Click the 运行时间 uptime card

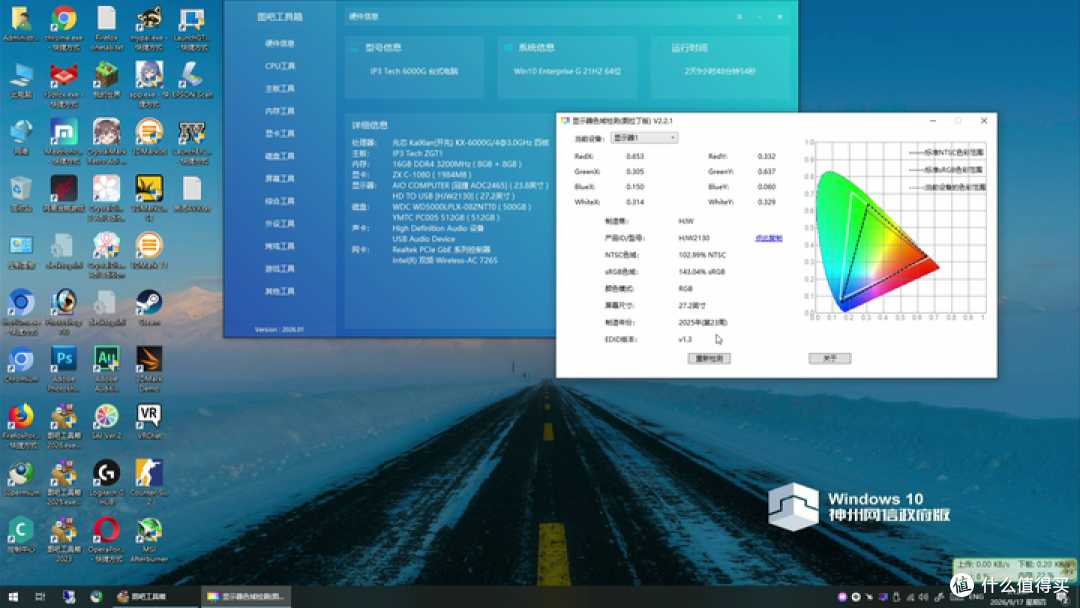click(720, 67)
